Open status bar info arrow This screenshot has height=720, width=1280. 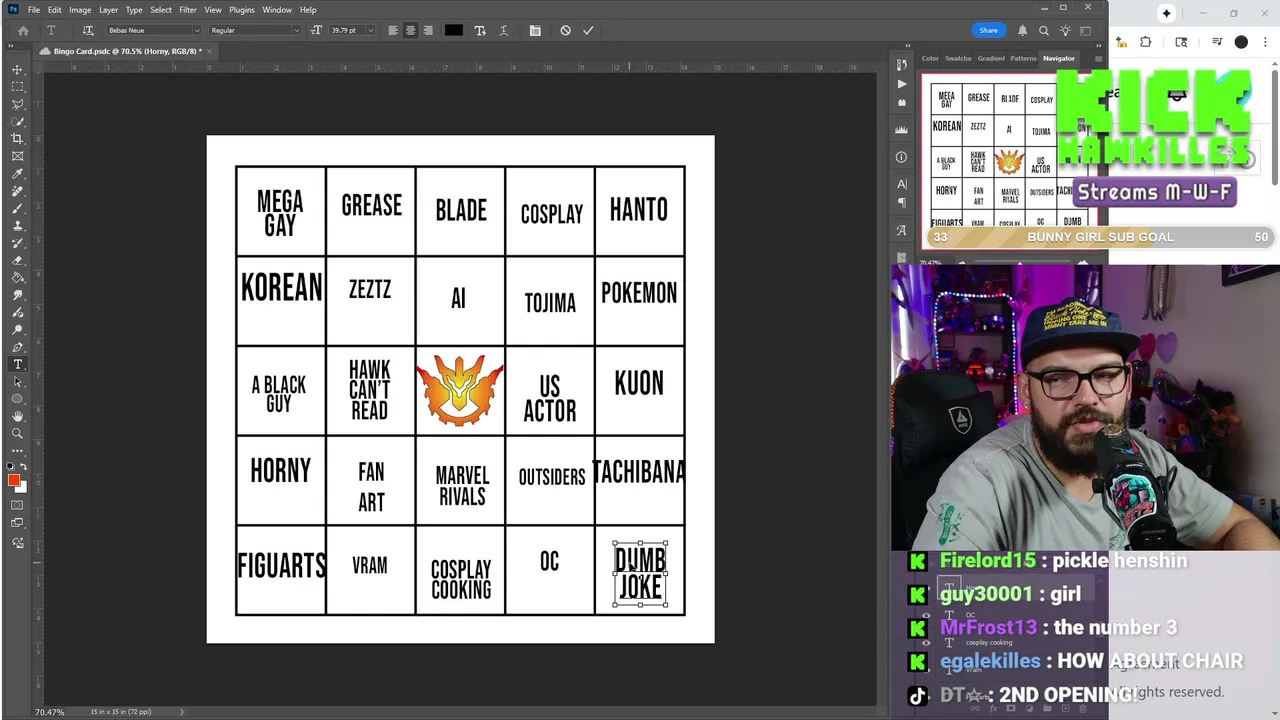point(181,712)
